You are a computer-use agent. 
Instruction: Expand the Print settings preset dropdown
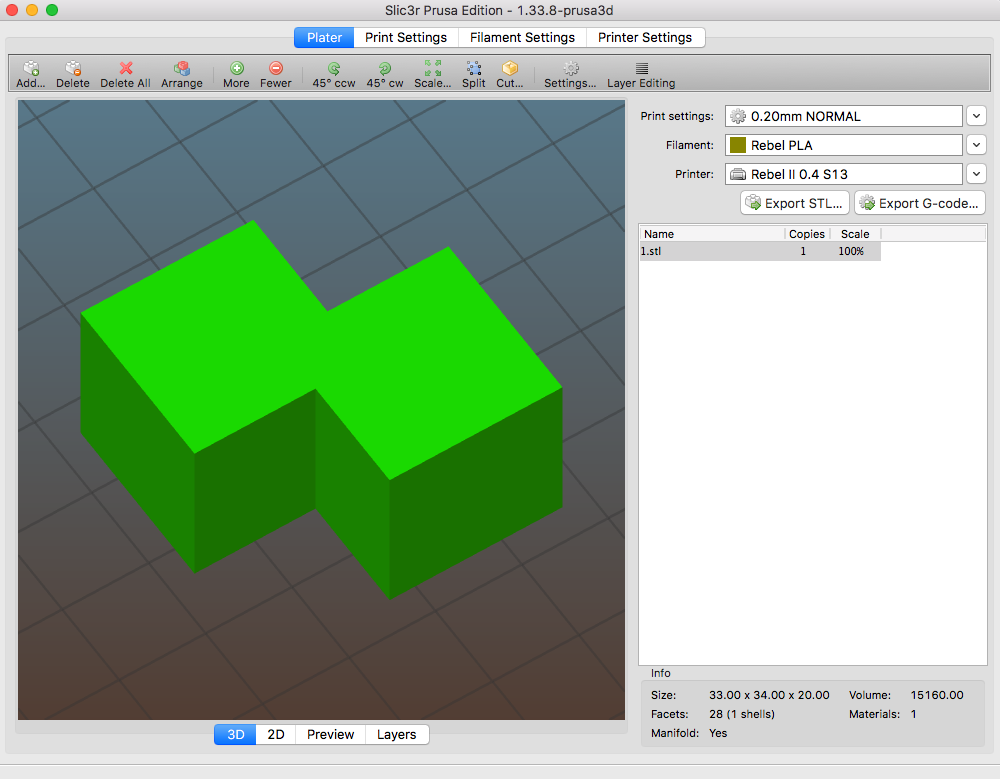click(x=976, y=116)
